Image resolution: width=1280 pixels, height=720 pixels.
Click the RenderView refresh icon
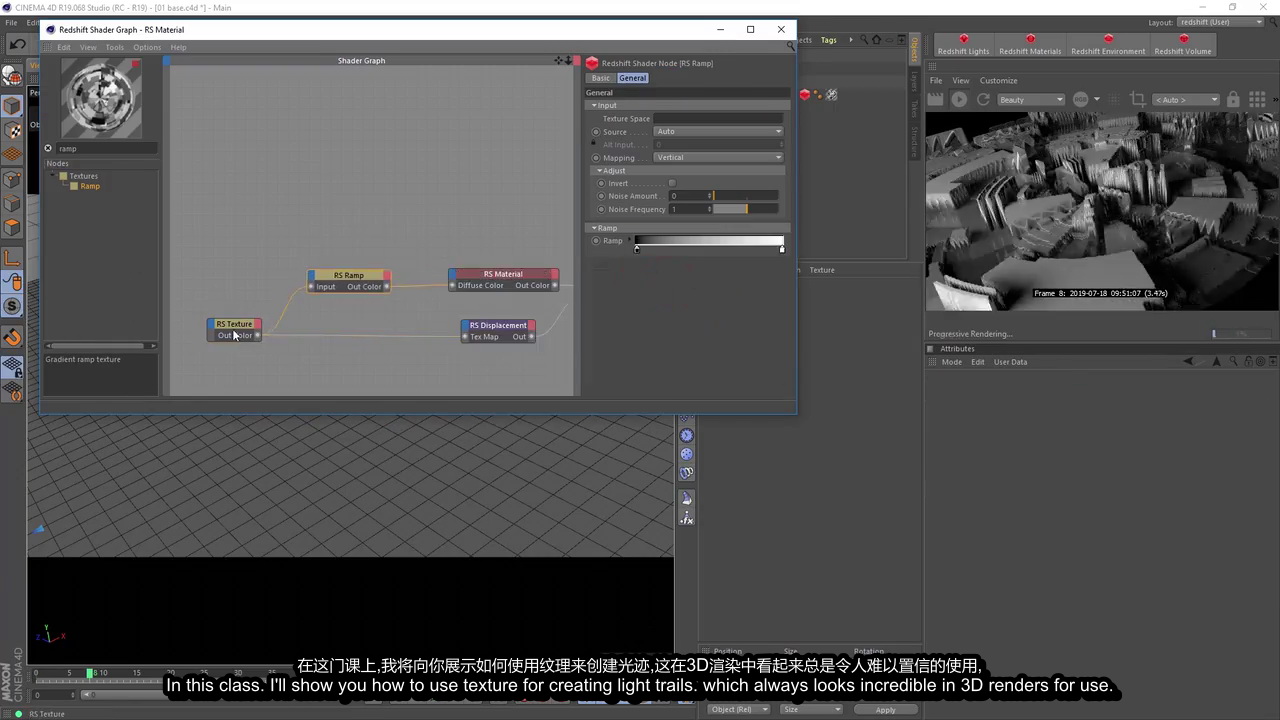[x=983, y=99]
